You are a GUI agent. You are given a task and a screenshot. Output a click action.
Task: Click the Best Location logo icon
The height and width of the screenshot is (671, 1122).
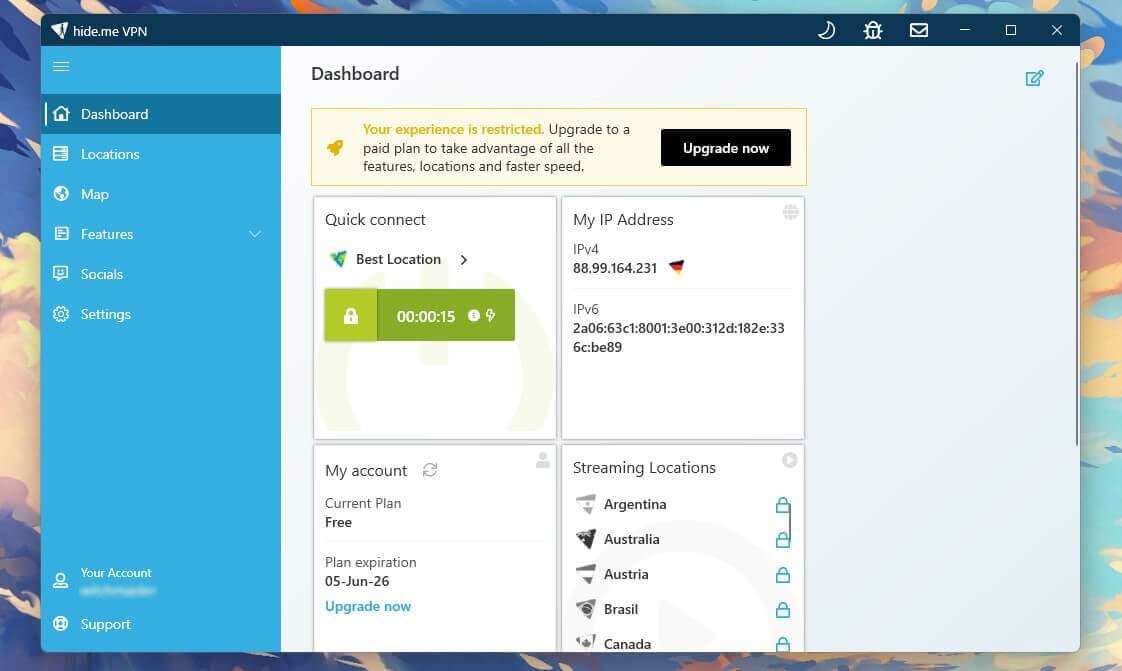(338, 259)
